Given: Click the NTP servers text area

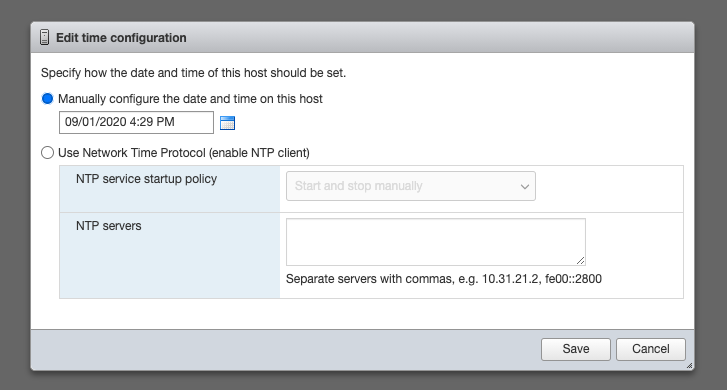Looking at the screenshot, I should [x=436, y=242].
